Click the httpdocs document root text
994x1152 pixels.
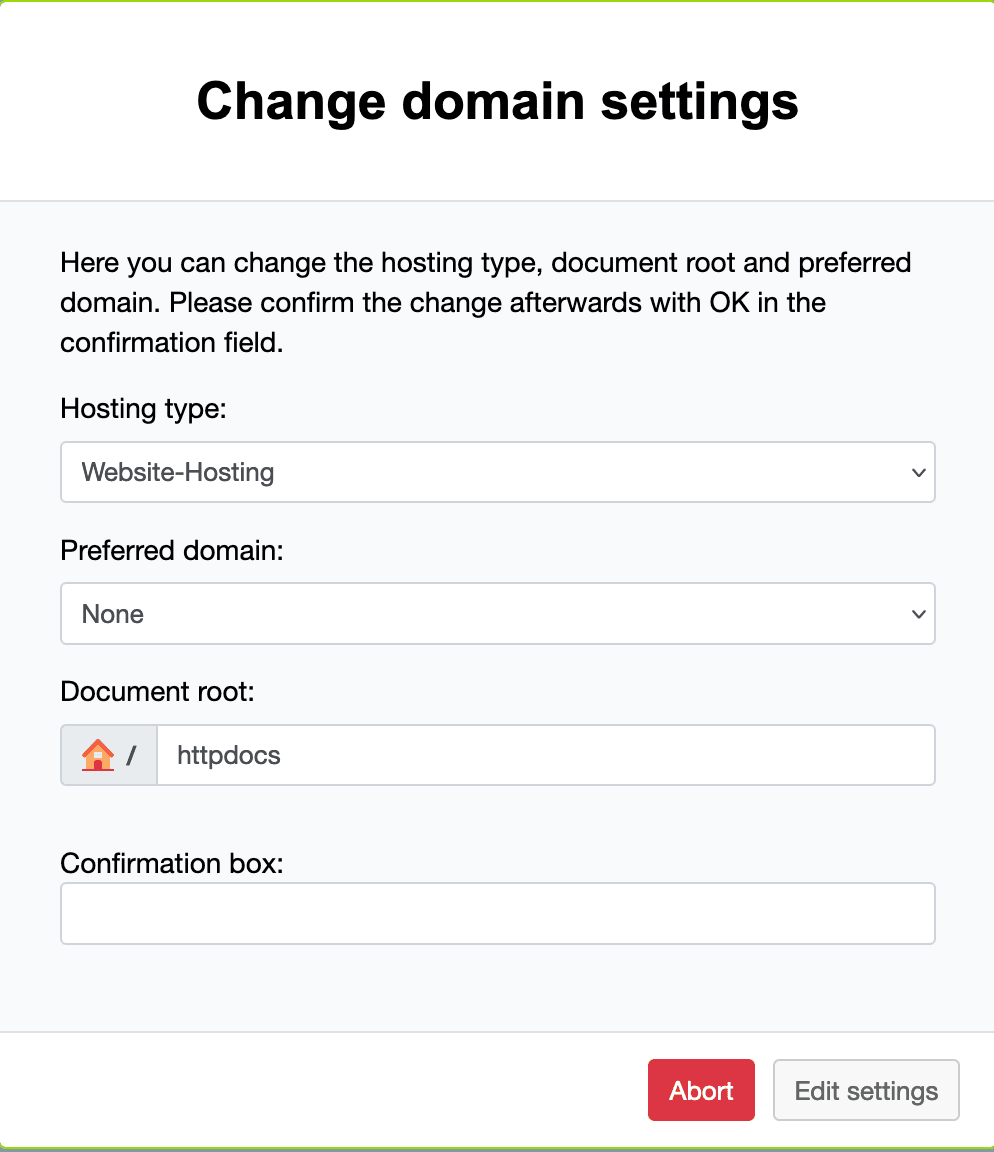(227, 755)
